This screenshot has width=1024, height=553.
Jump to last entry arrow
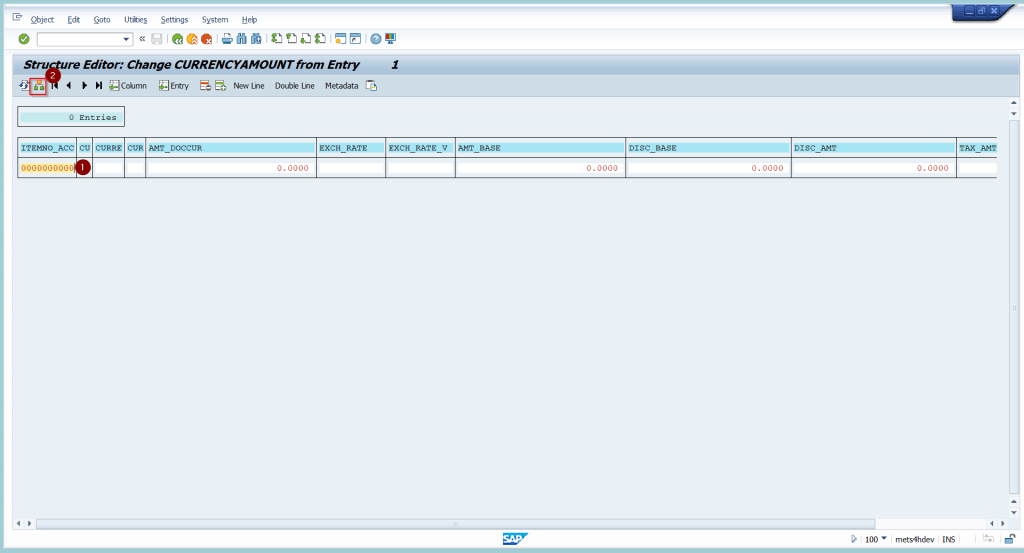tap(99, 86)
